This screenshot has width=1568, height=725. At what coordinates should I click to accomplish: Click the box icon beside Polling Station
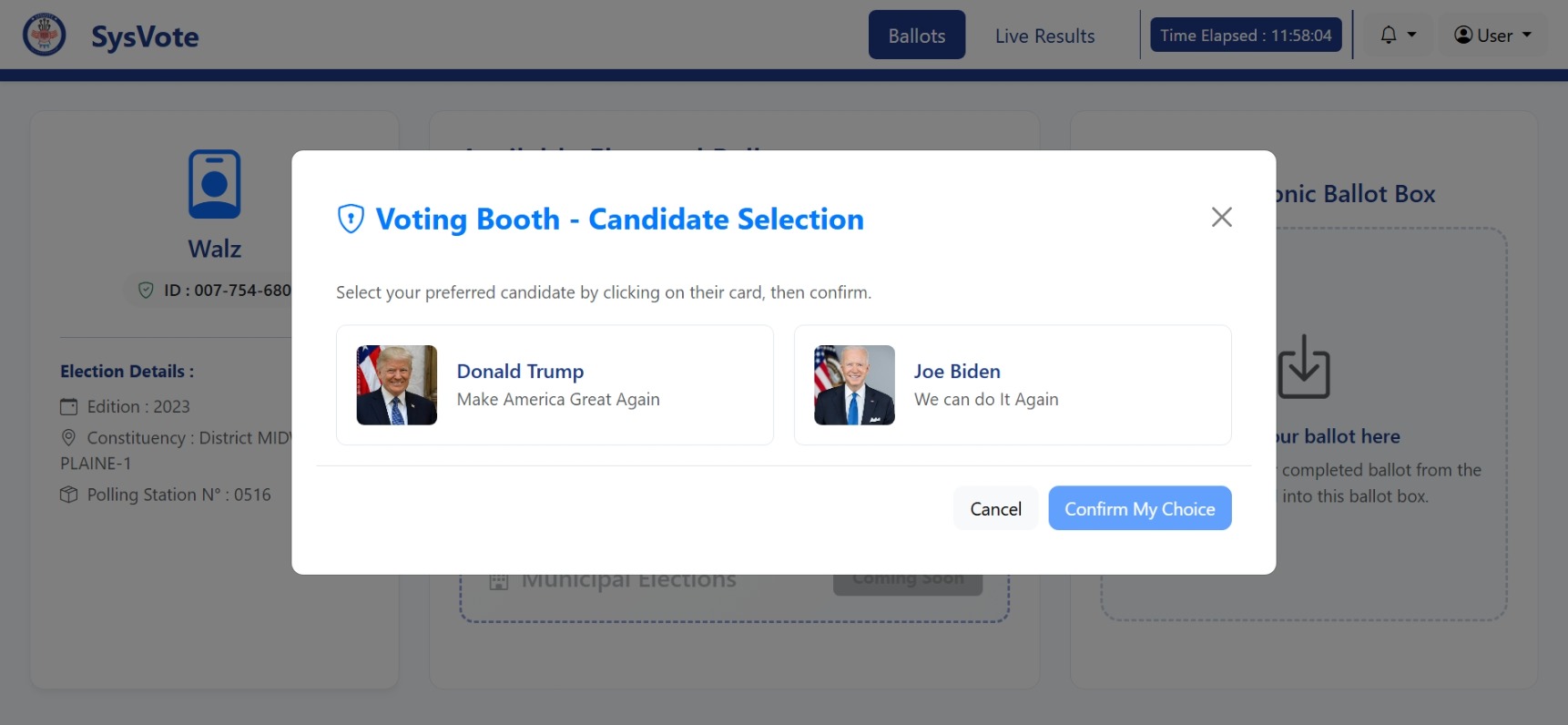pos(69,495)
